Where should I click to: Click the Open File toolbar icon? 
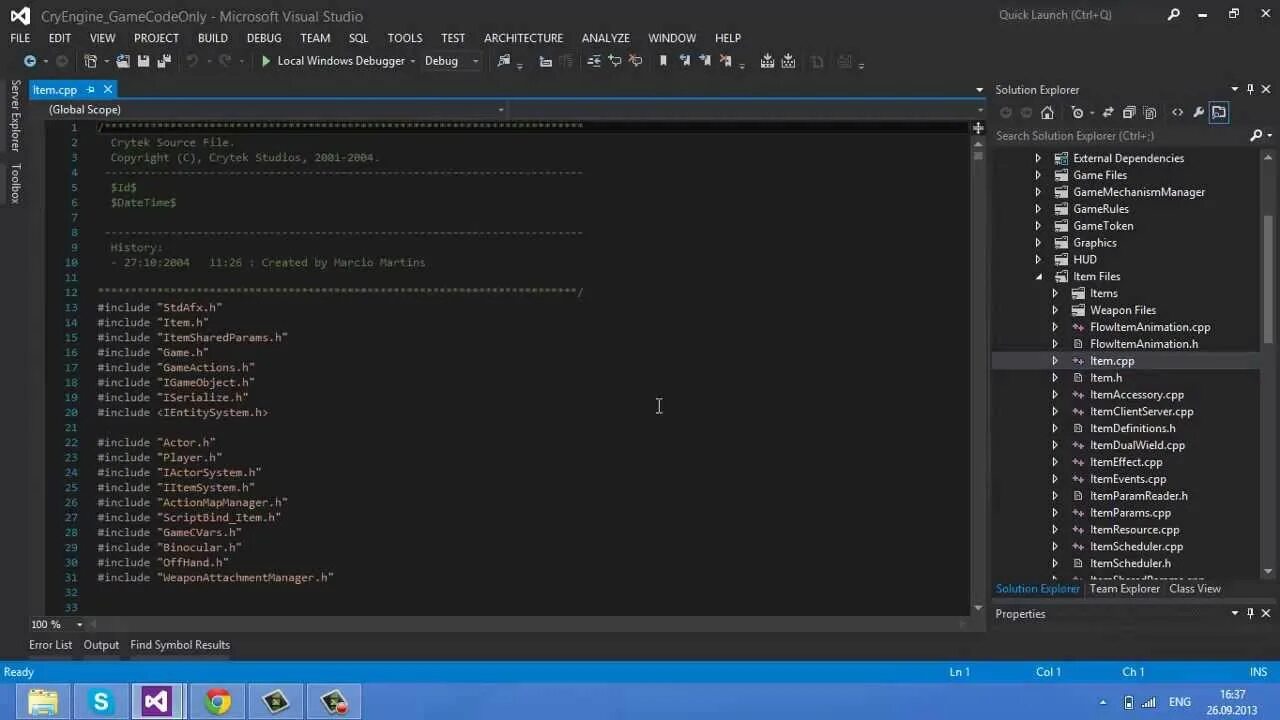122,61
